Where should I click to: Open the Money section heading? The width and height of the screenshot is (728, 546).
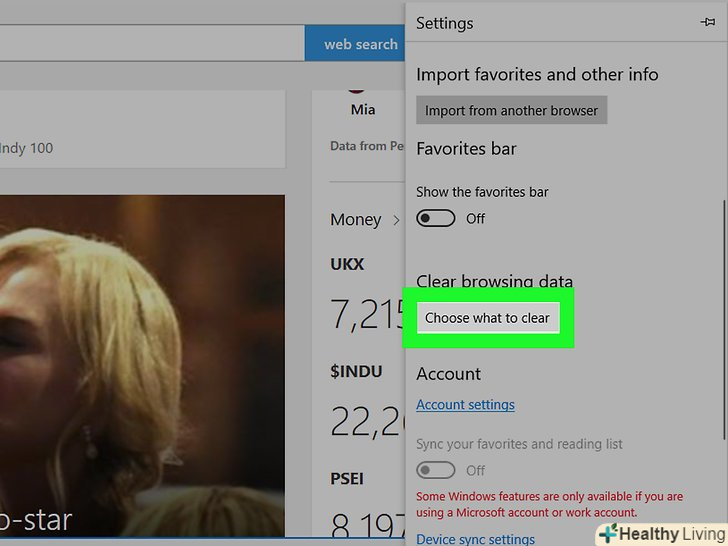pos(356,219)
